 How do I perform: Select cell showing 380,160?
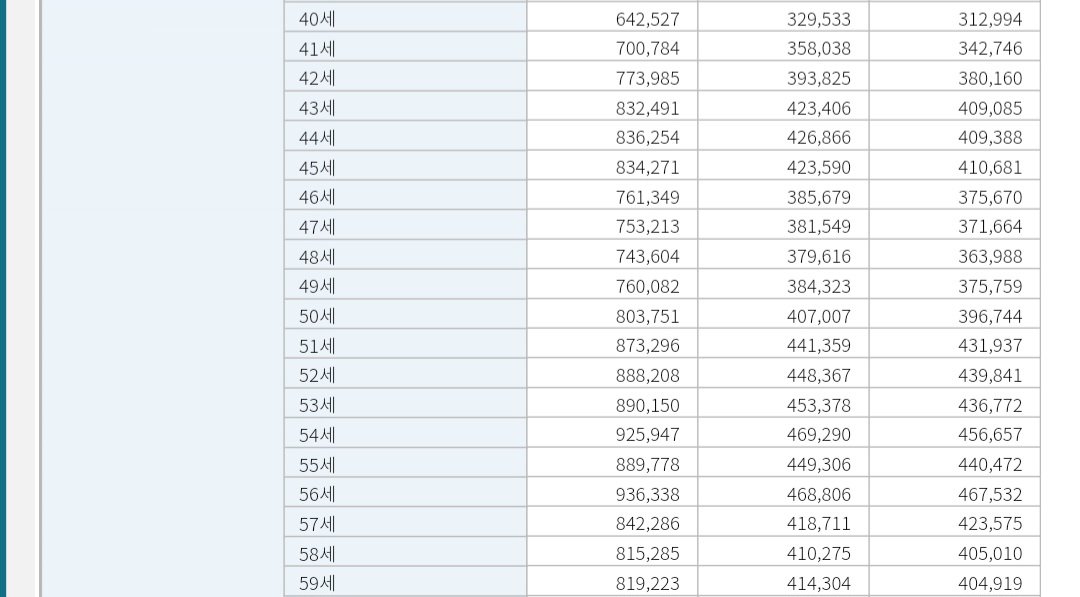[955, 78]
